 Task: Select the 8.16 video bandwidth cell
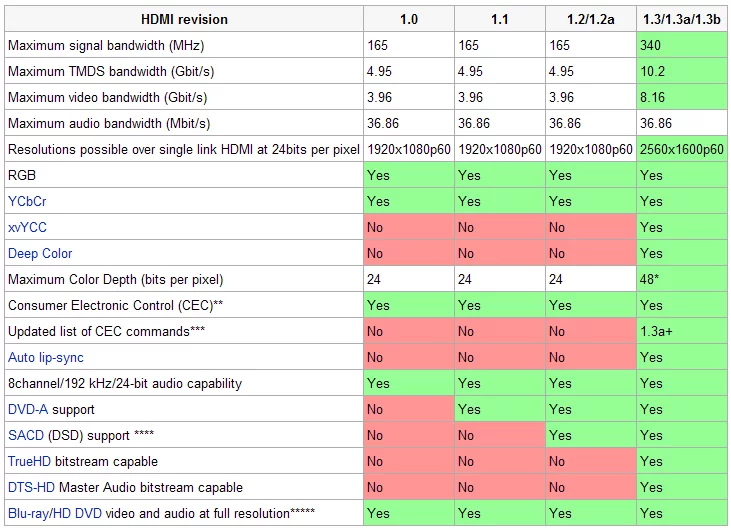[683, 97]
